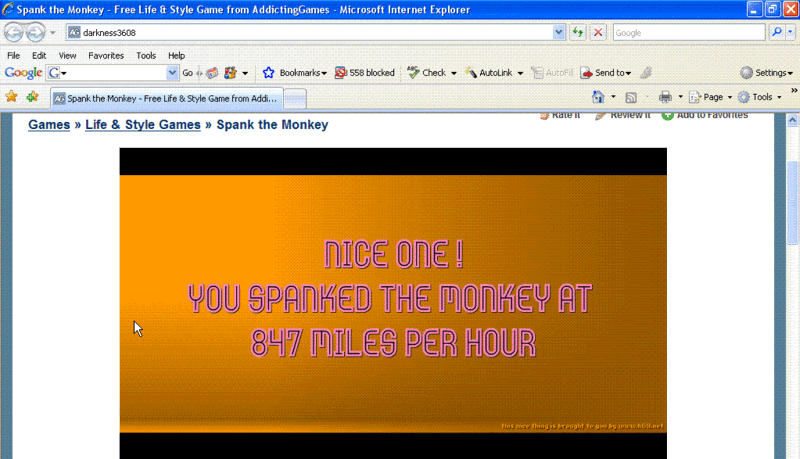Open the View menu

coord(67,55)
